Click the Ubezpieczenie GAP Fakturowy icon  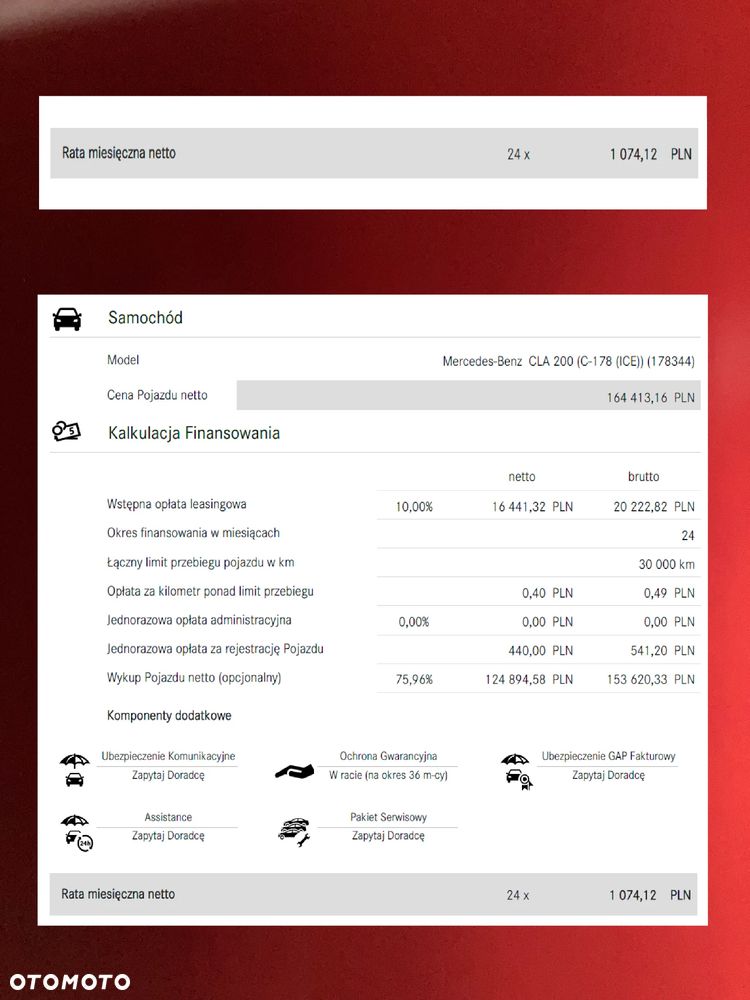click(x=517, y=771)
